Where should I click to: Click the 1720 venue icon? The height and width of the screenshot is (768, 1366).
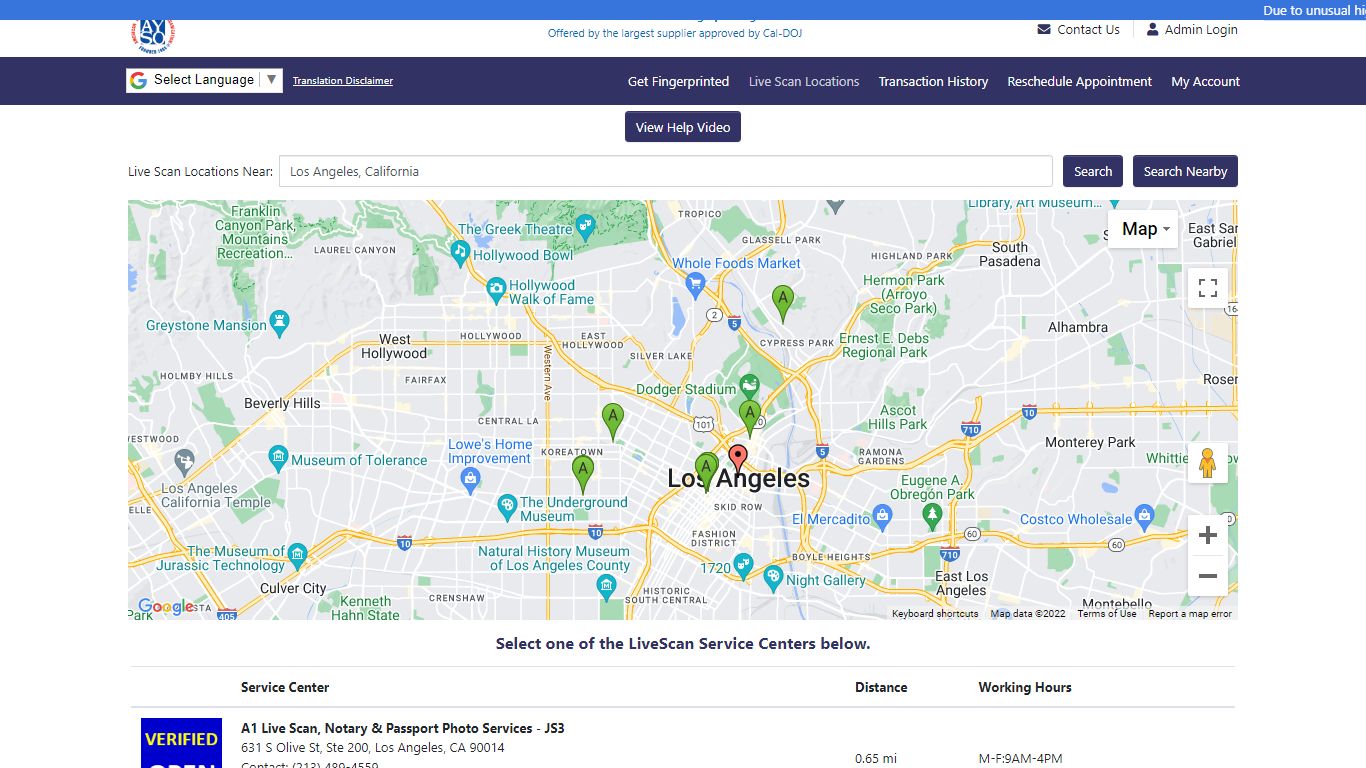(x=743, y=565)
